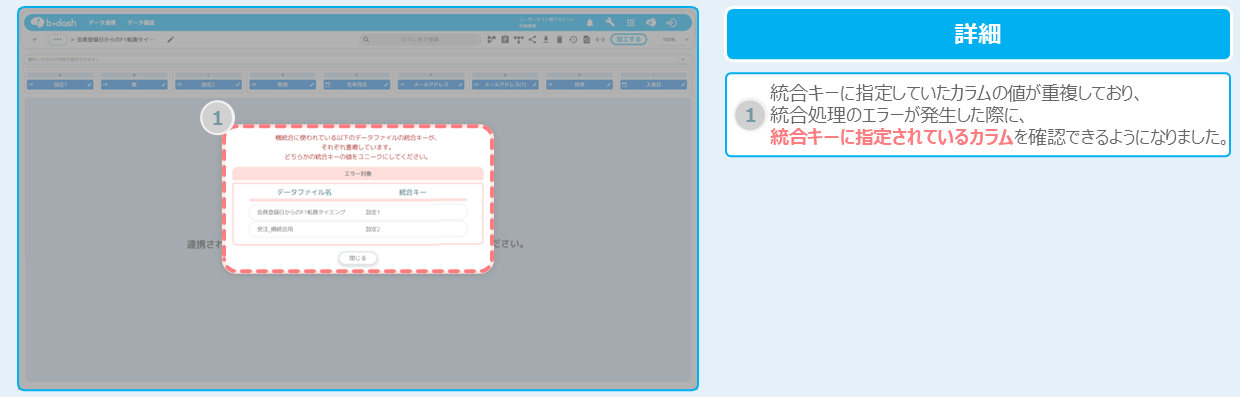Click the 加工する button
The height and width of the screenshot is (397, 1240).
click(629, 39)
